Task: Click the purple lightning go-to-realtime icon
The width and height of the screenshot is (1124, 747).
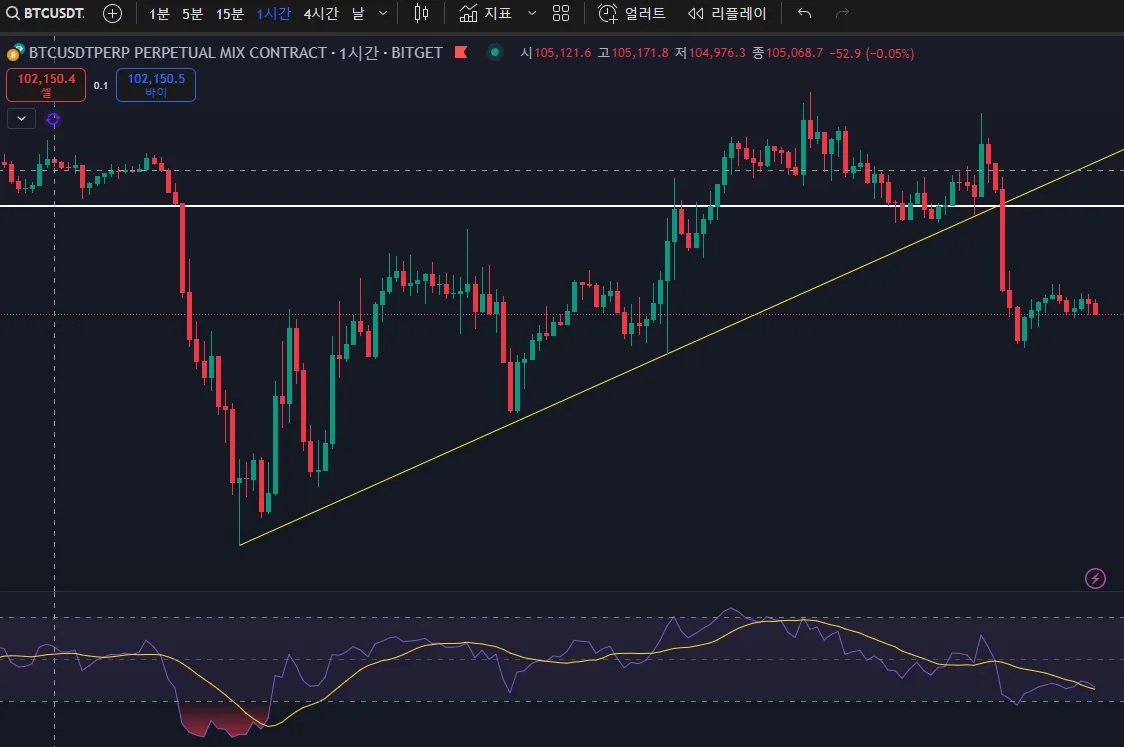Action: [1095, 579]
